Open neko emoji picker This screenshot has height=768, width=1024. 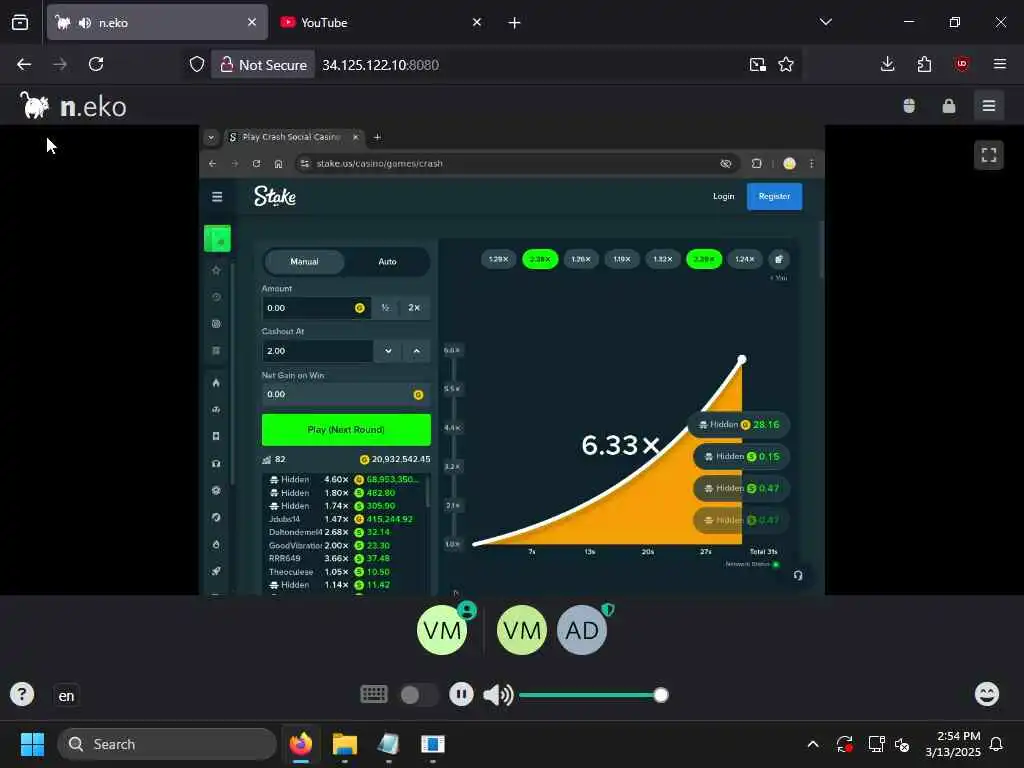[x=986, y=694]
